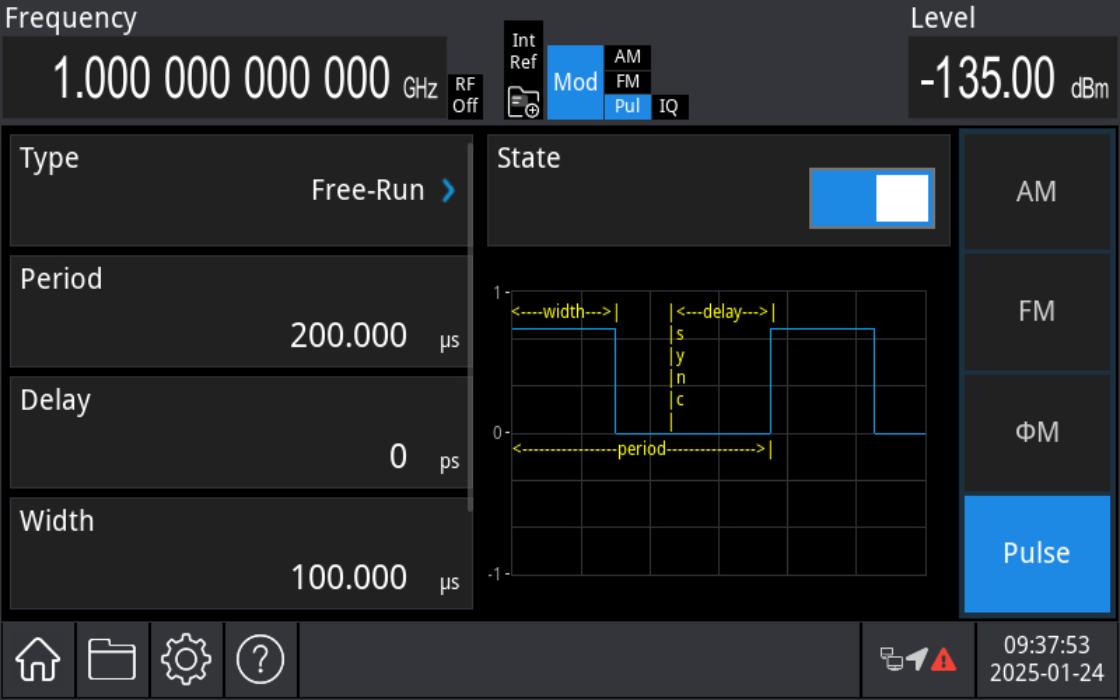The height and width of the screenshot is (700, 1120).
Task: Click the network connection icon
Action: pos(892,660)
